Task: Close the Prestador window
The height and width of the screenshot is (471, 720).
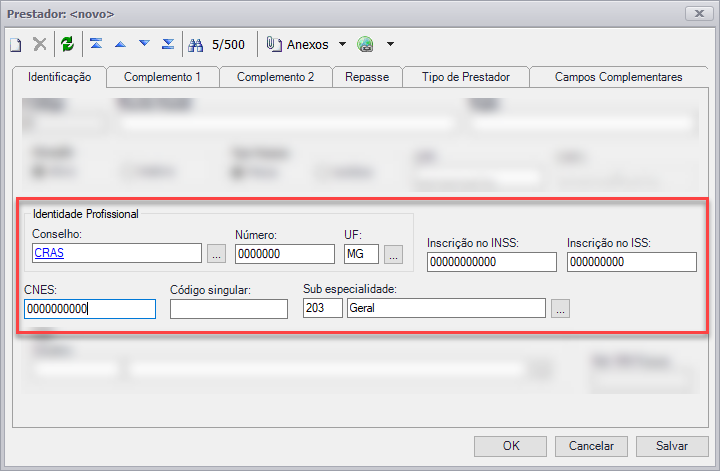Action: (x=699, y=14)
